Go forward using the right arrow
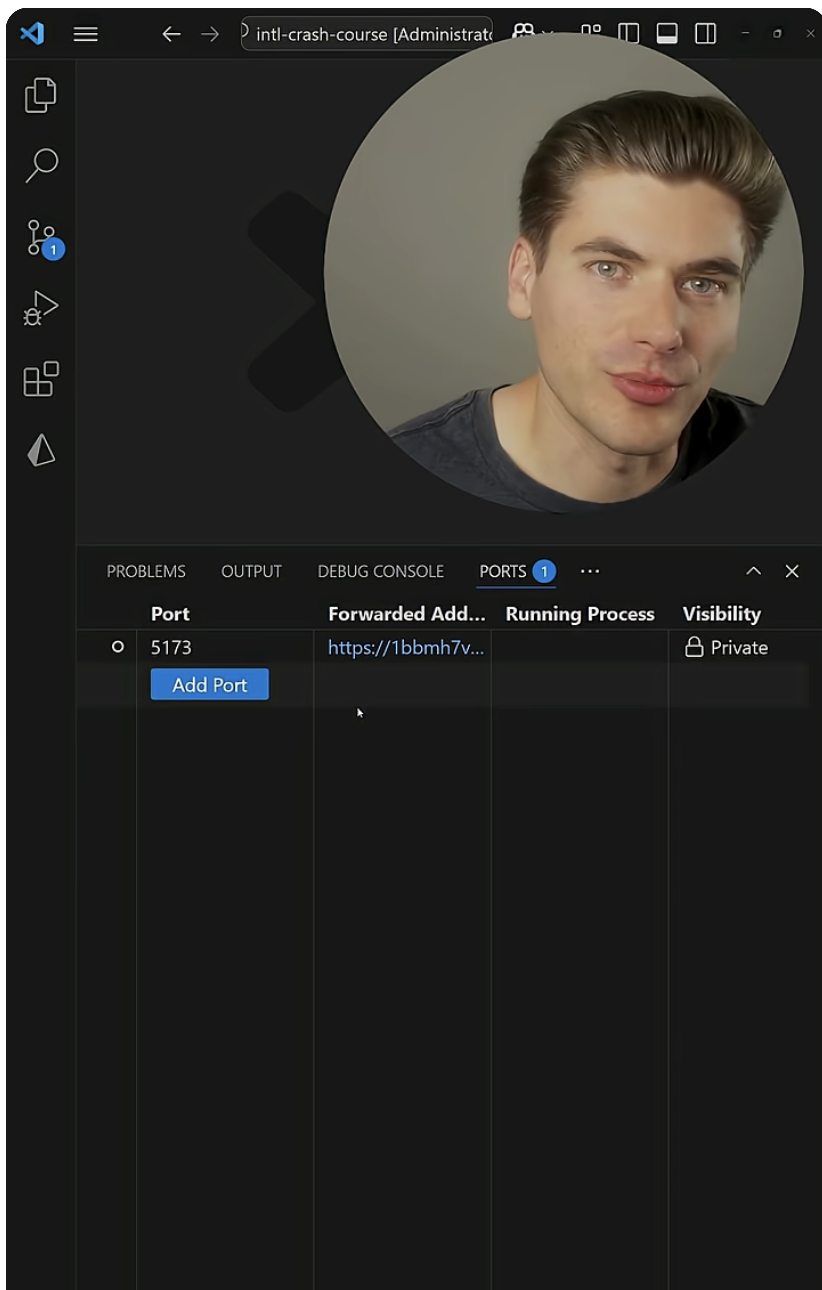 click(x=209, y=34)
